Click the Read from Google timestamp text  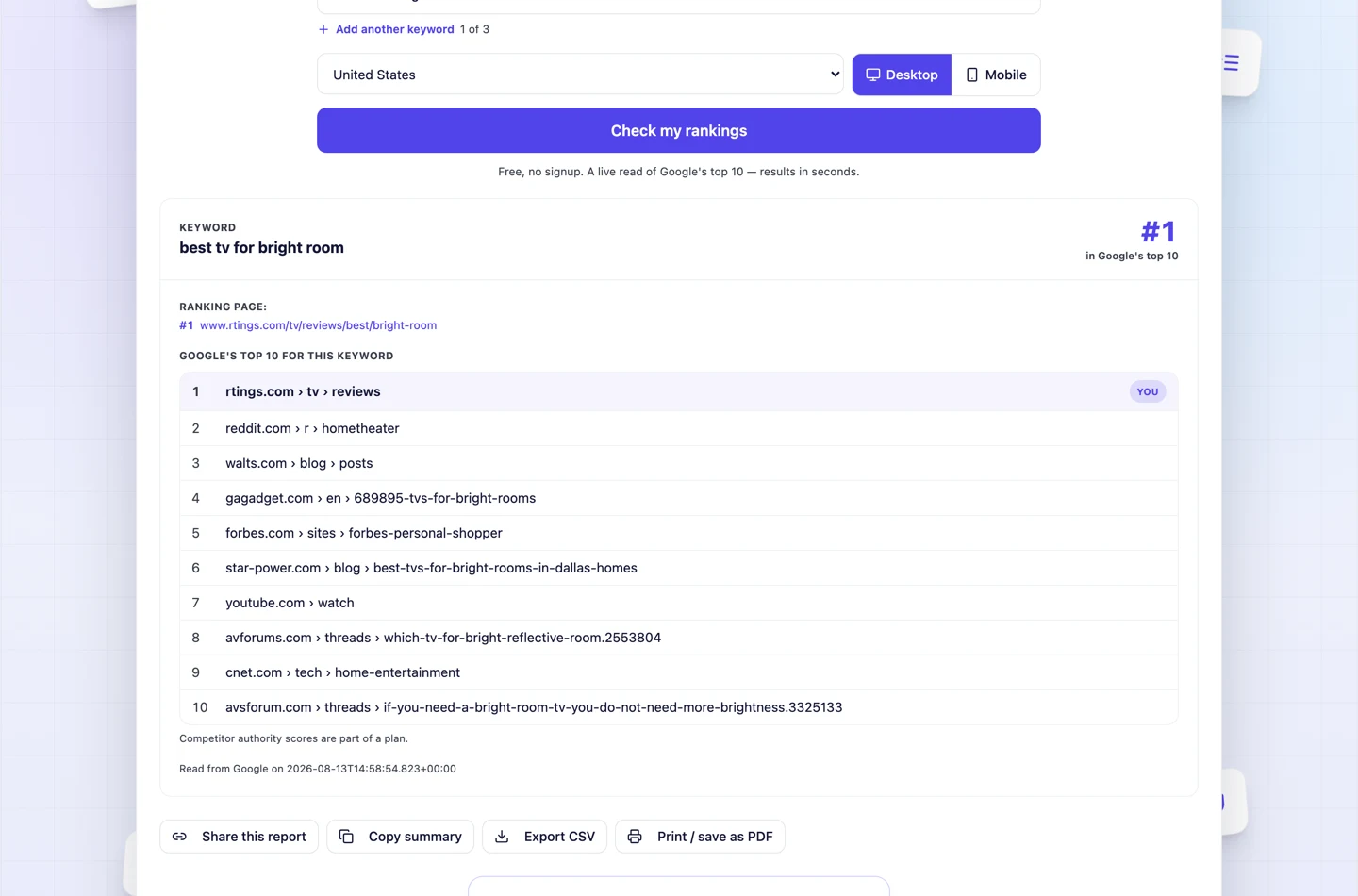click(x=318, y=769)
